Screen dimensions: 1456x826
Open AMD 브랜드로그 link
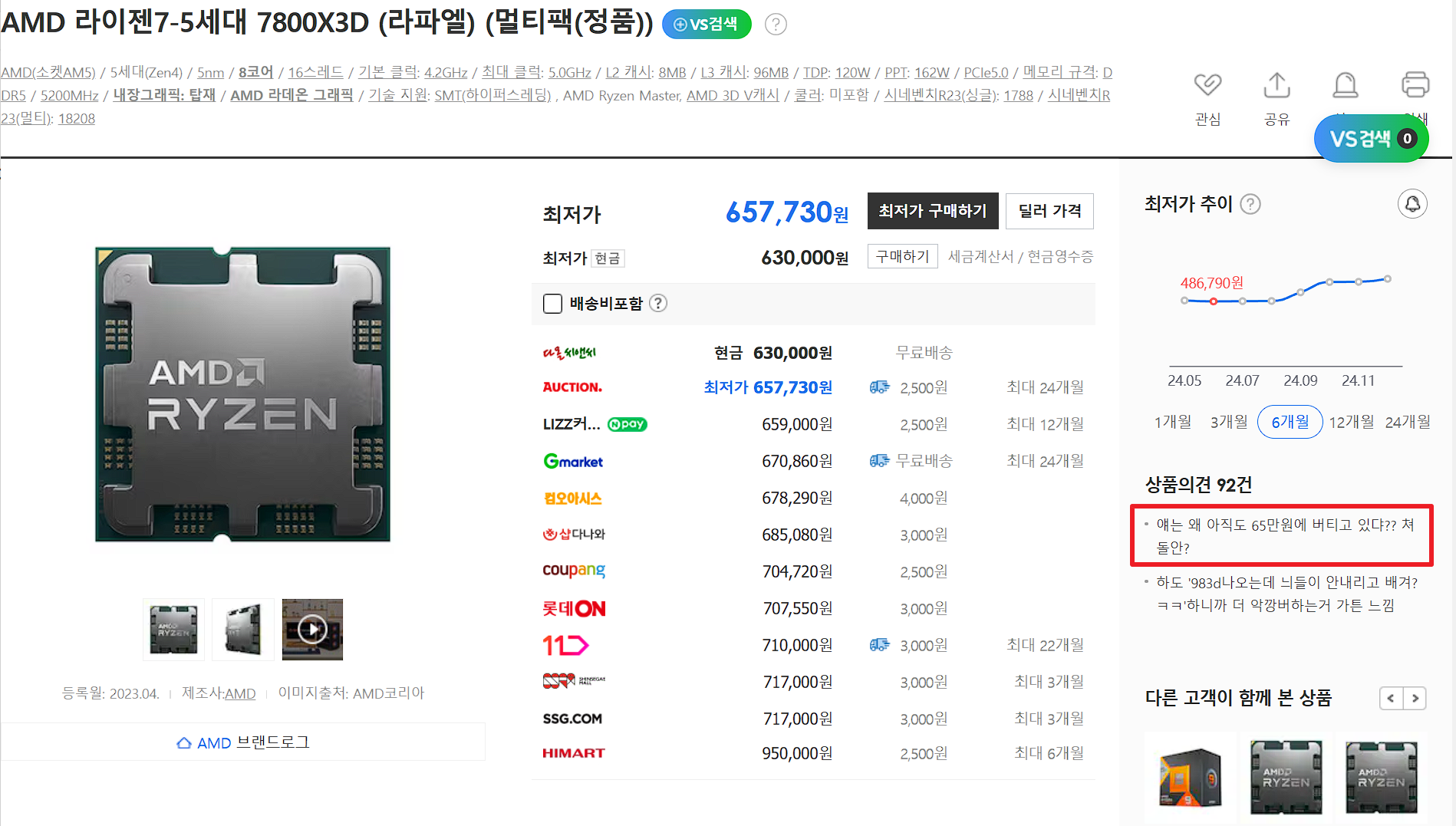click(242, 742)
